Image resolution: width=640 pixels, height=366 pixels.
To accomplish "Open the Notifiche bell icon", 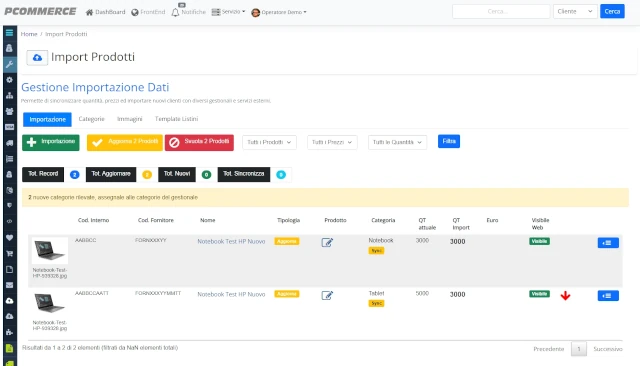I will click(176, 12).
